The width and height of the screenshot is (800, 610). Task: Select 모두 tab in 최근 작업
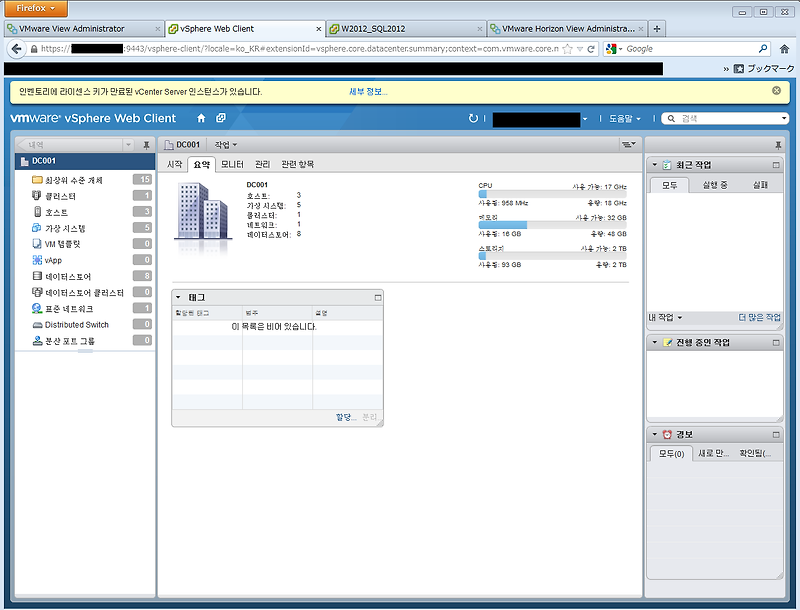669,185
